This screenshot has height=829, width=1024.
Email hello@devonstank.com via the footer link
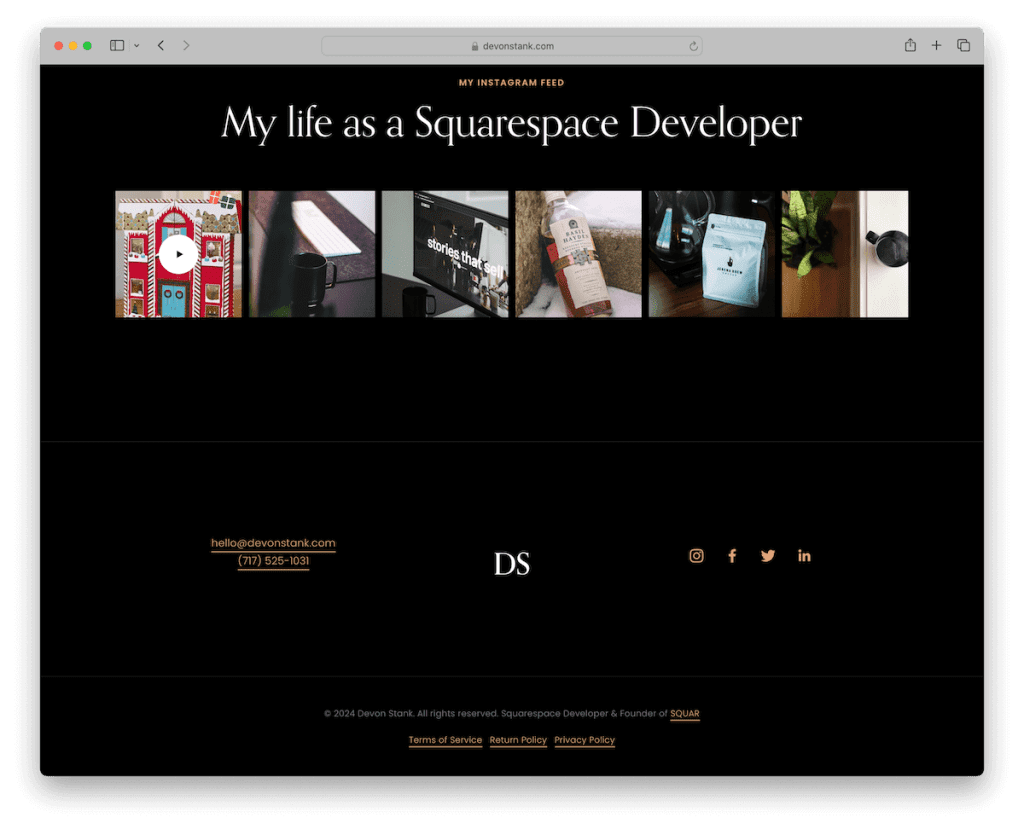point(272,543)
